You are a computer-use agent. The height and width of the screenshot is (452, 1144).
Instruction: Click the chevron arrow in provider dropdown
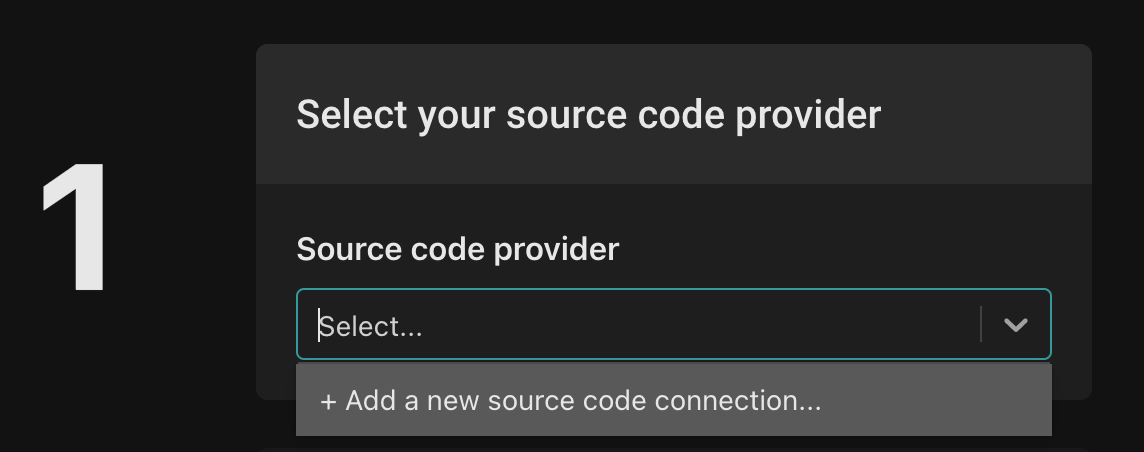pos(1015,325)
